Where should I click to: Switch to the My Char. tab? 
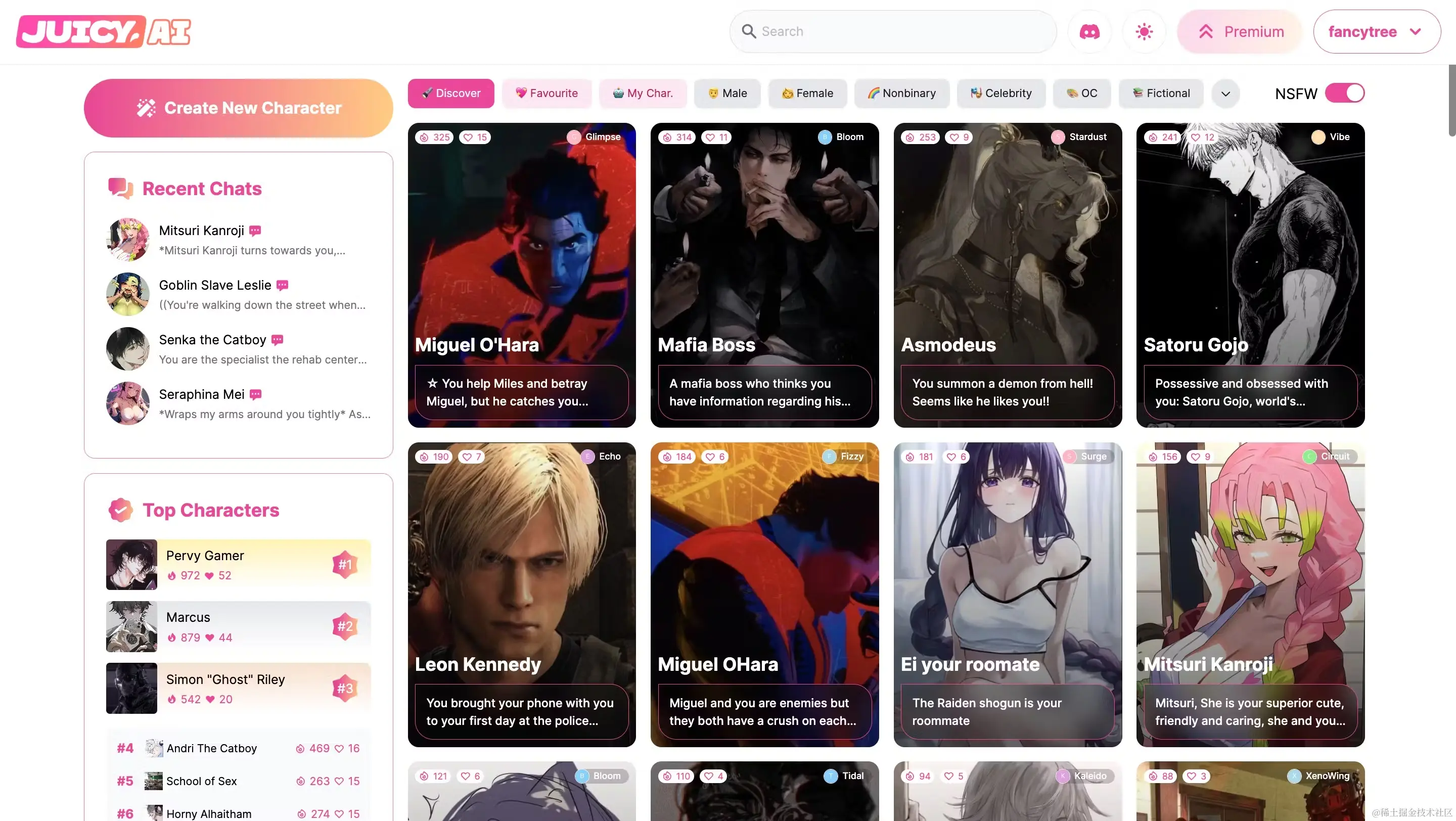click(643, 93)
